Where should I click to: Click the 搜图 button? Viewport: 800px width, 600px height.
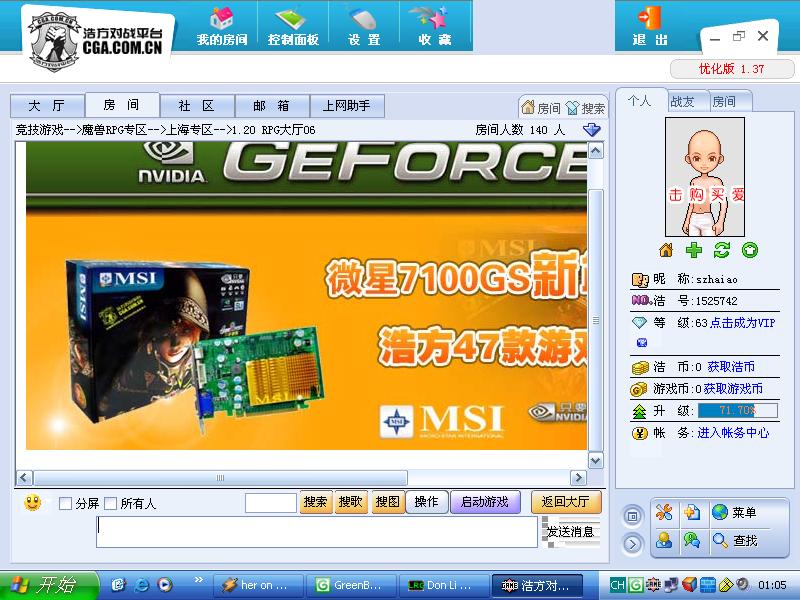click(387, 502)
